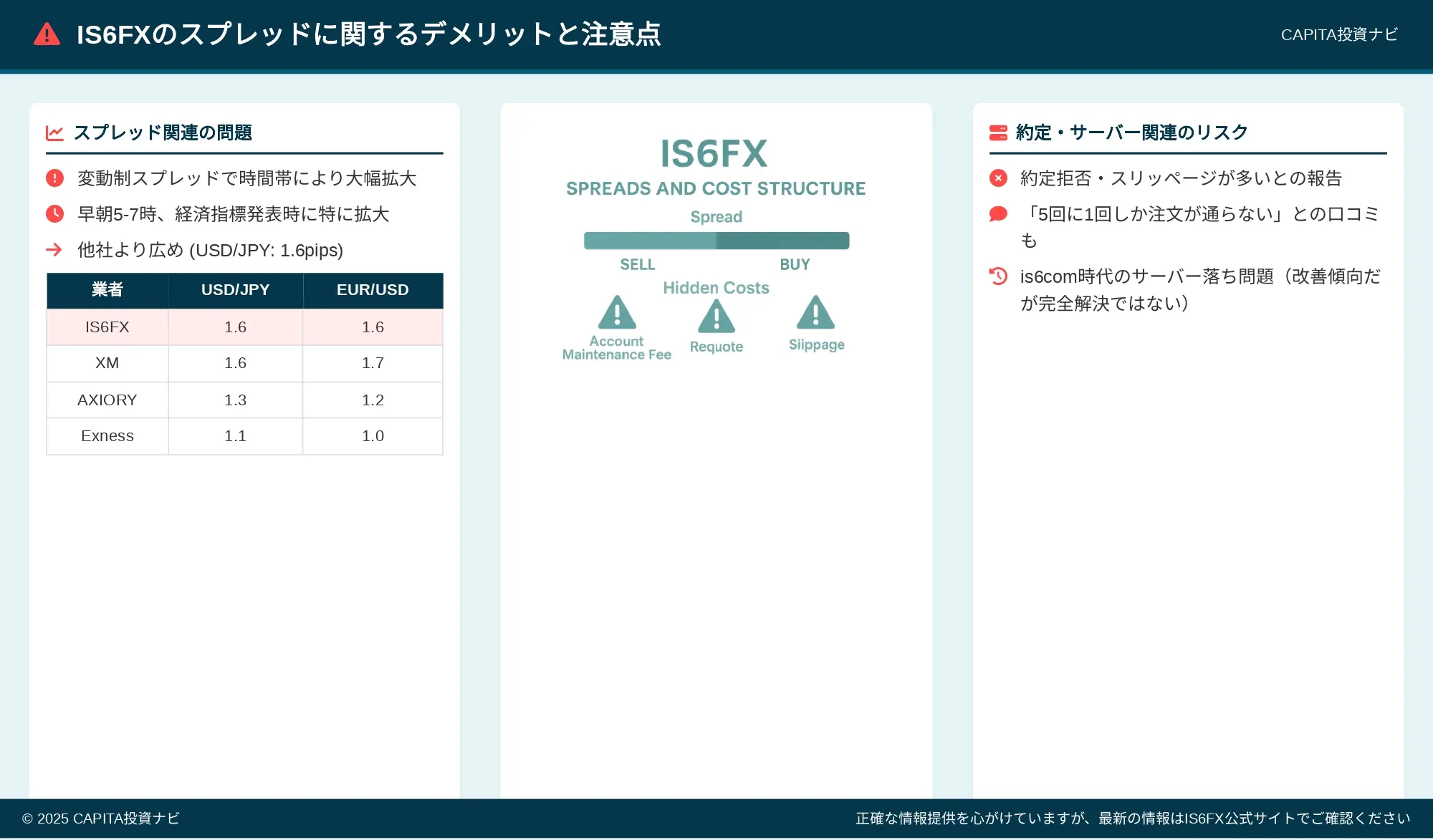
Task: Click the Siippage label
Action: (817, 344)
